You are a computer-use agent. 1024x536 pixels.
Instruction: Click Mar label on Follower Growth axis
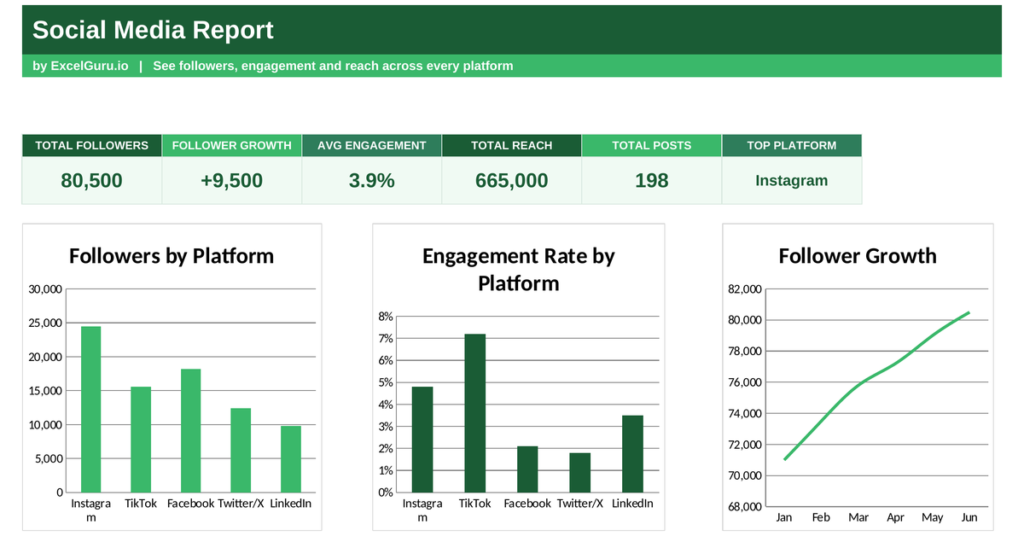point(858,517)
